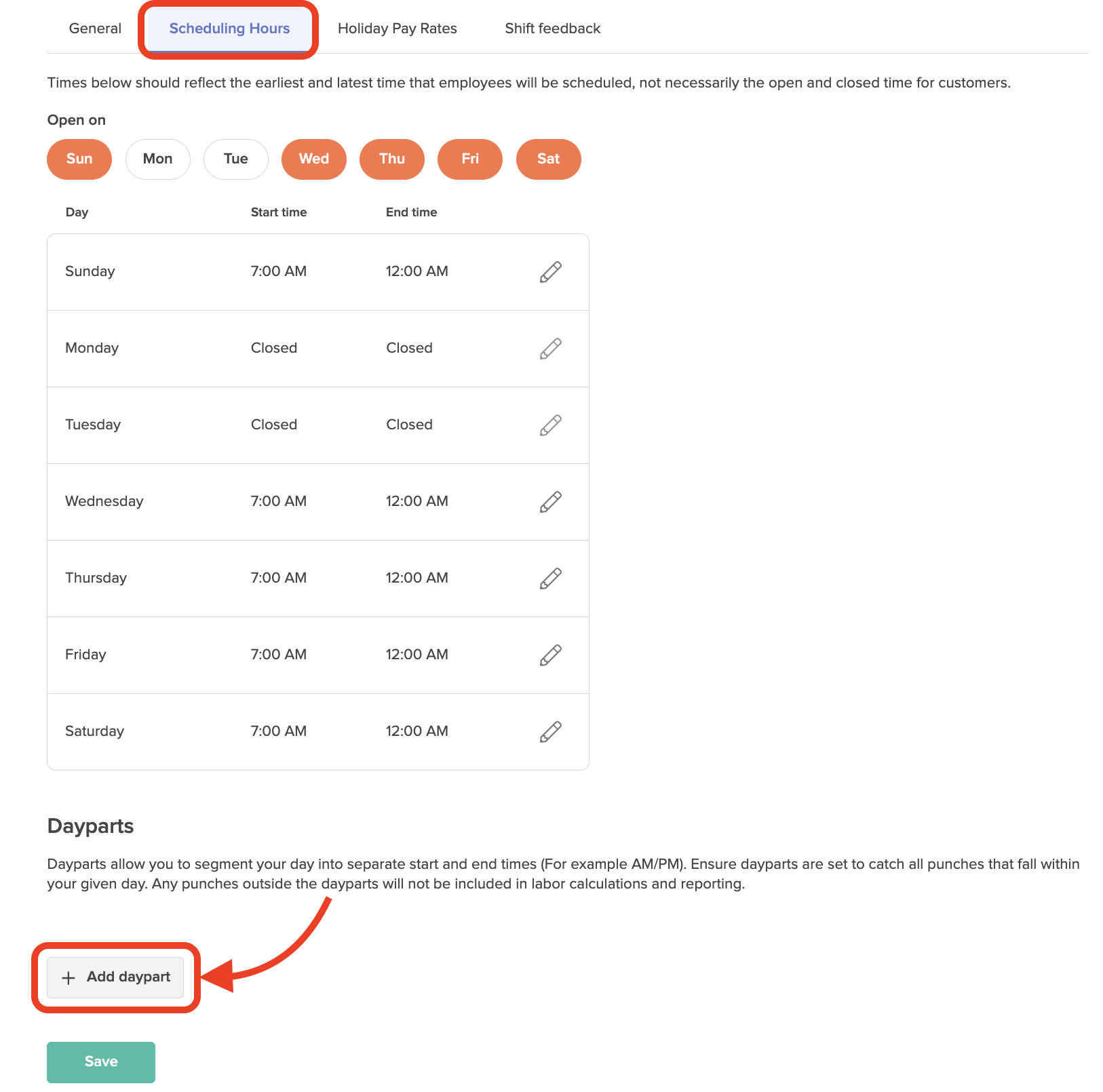Go to the Shift feedback tab

click(x=553, y=28)
